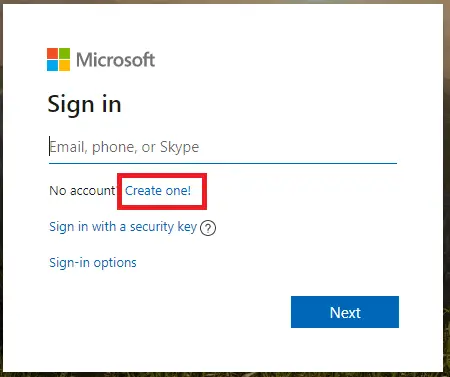This screenshot has width=450, height=377.
Task: Click the background photo strip below dialog
Action: pos(225,375)
